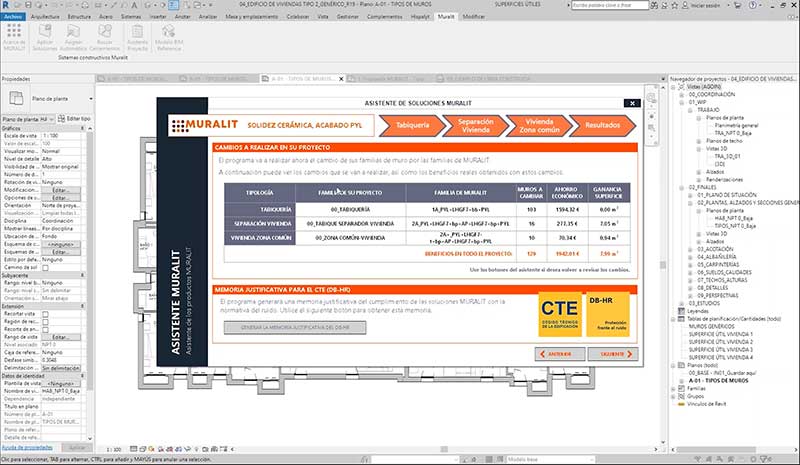Image resolution: width=800 pixels, height=465 pixels.
Task: Click the navigation wheel icon at canvas right
Action: coord(652,98)
